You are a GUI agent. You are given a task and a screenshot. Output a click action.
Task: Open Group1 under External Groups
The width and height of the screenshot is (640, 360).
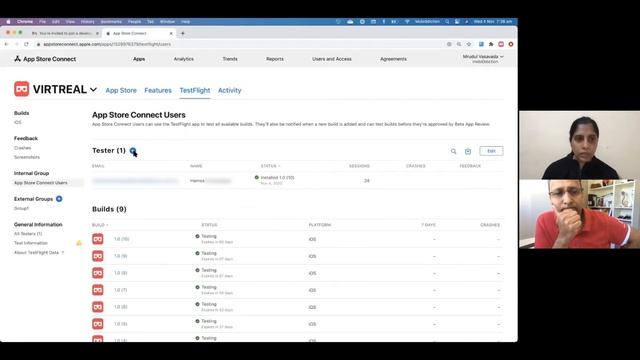click(x=21, y=208)
